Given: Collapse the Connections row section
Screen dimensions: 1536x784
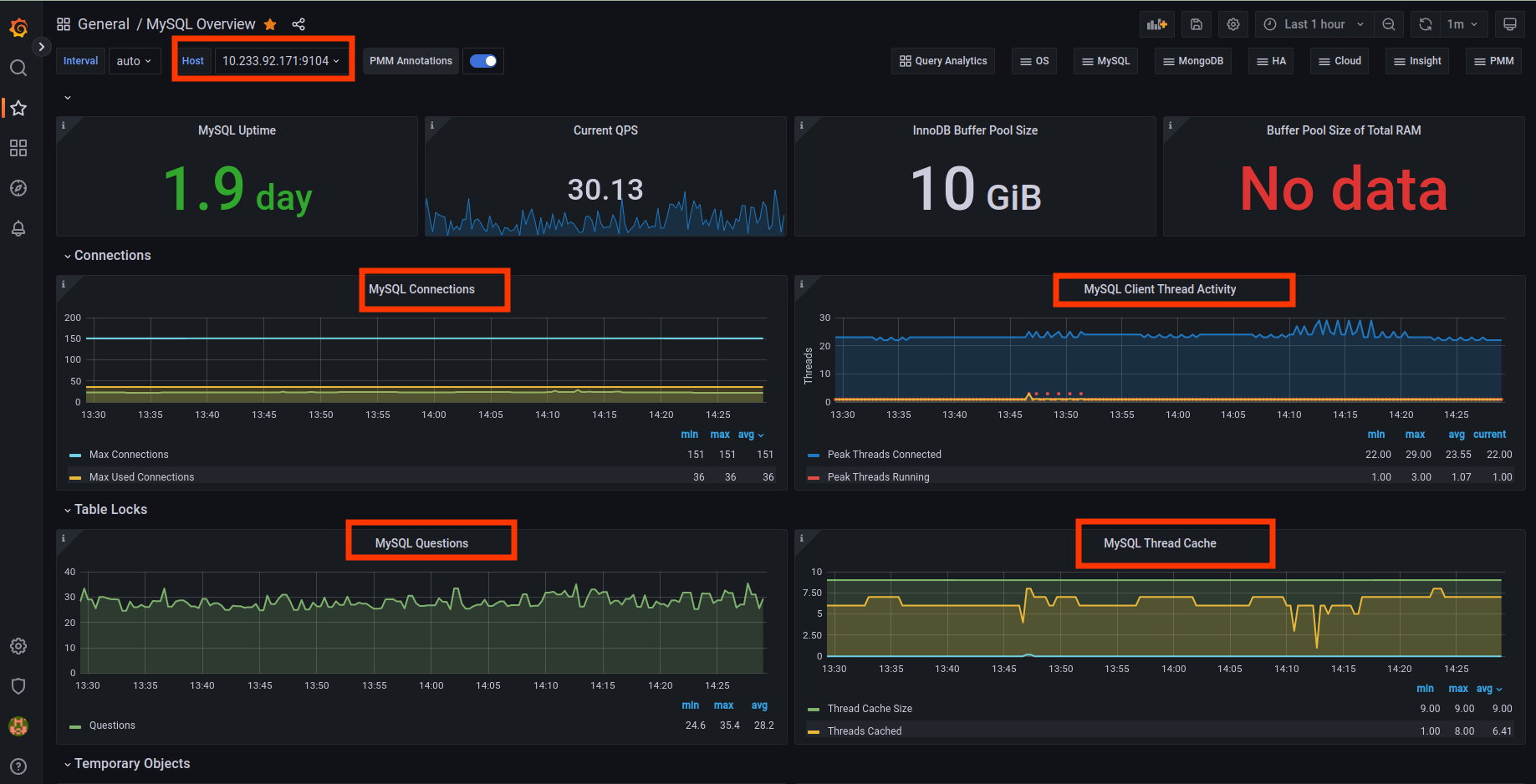Looking at the screenshot, I should [x=112, y=256].
